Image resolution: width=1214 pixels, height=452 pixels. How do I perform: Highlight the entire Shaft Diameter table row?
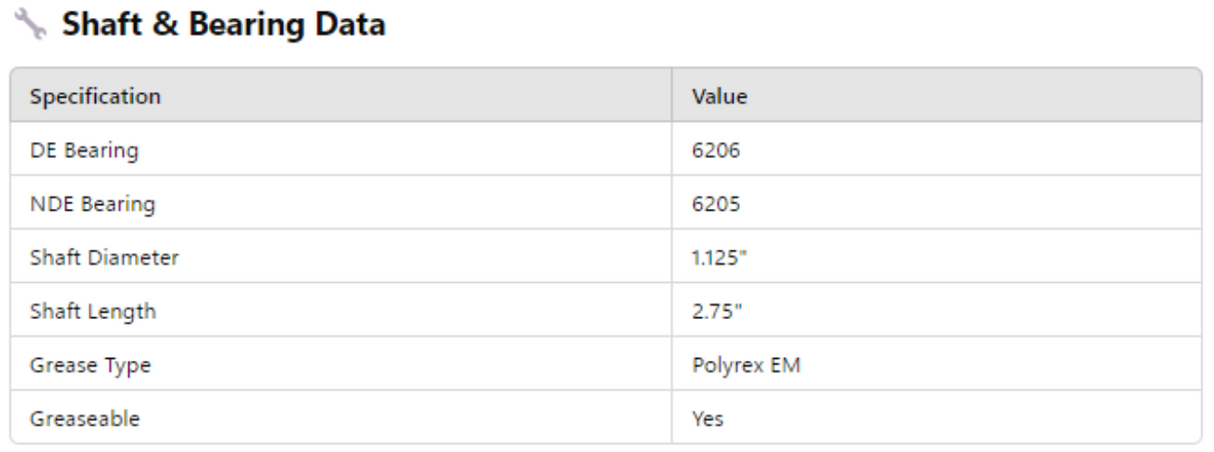(606, 258)
